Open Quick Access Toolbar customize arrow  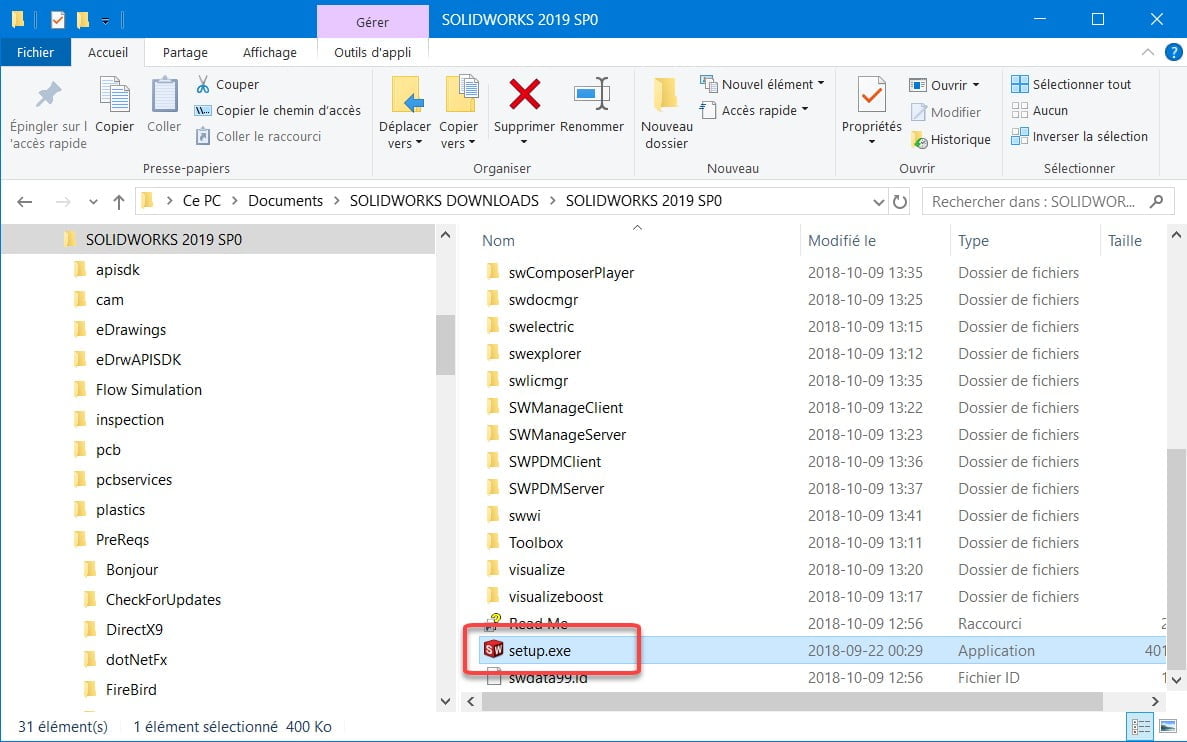[105, 20]
